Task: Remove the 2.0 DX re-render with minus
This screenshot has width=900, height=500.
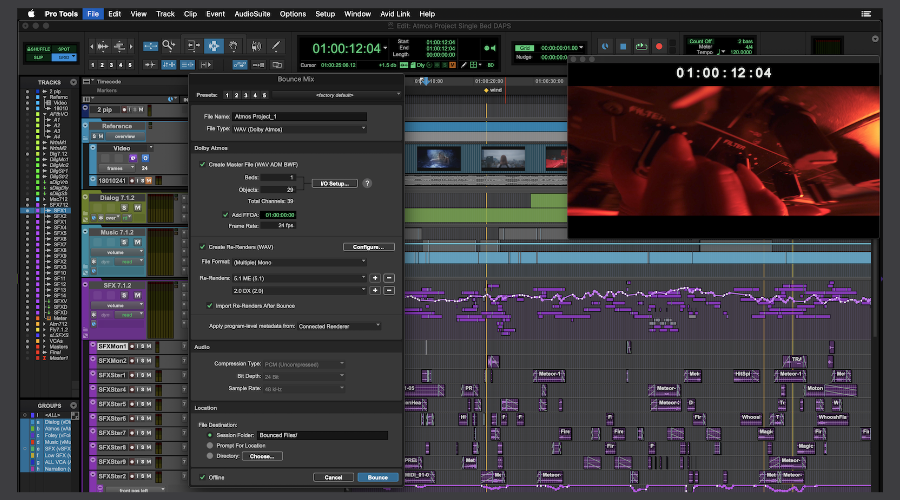Action: [389, 290]
